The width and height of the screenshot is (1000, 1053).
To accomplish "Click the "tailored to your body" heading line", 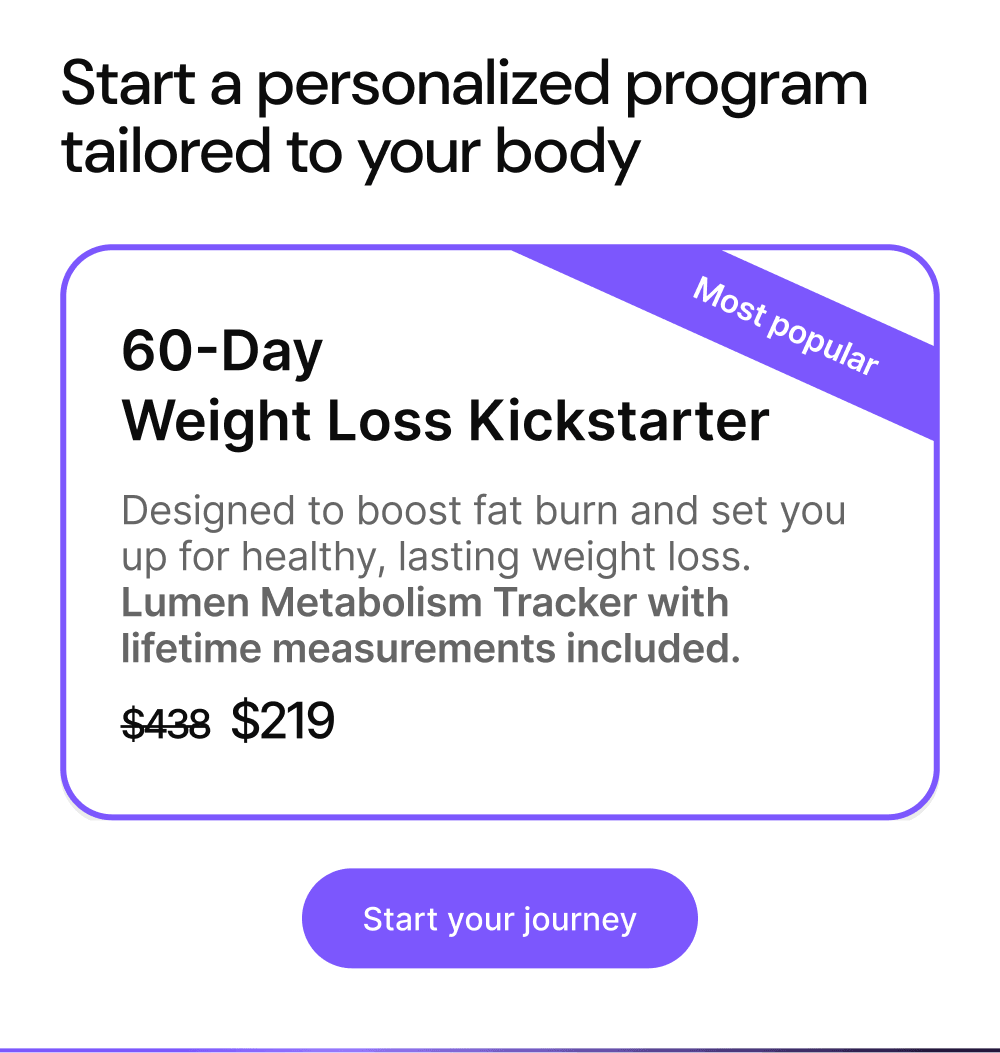I will pyautogui.click(x=350, y=152).
